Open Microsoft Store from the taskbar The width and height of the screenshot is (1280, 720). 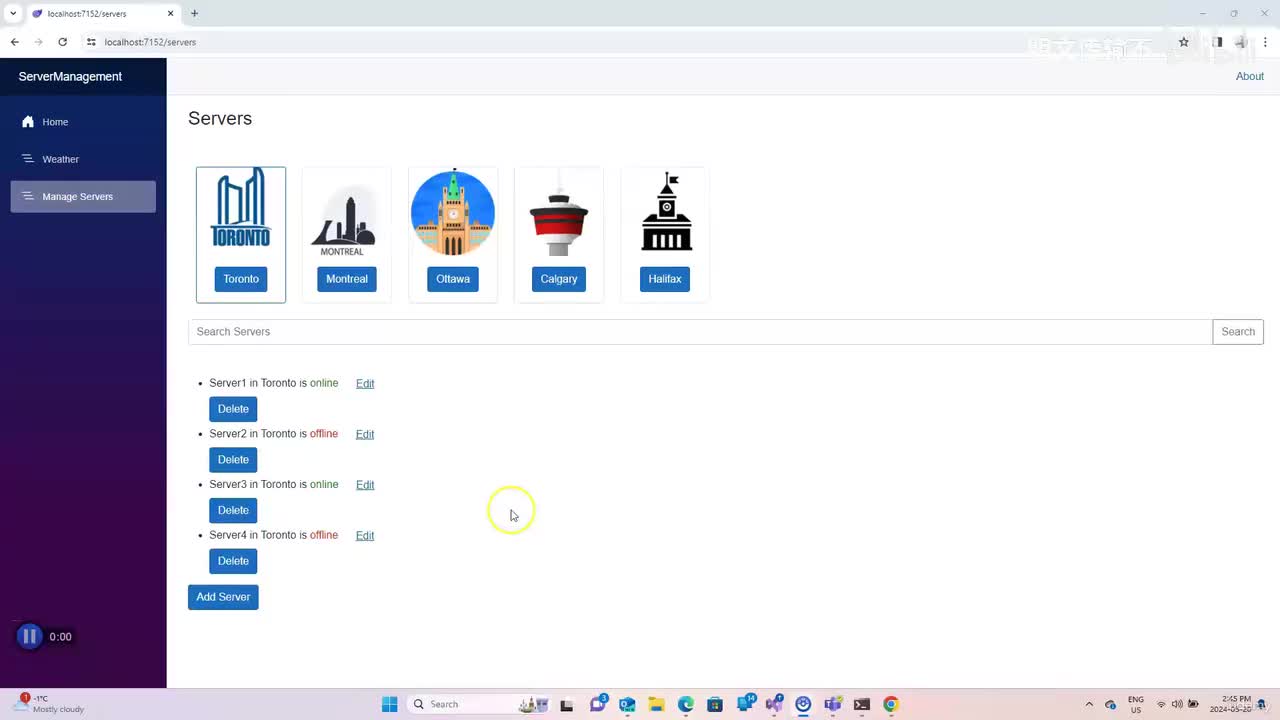pos(715,704)
